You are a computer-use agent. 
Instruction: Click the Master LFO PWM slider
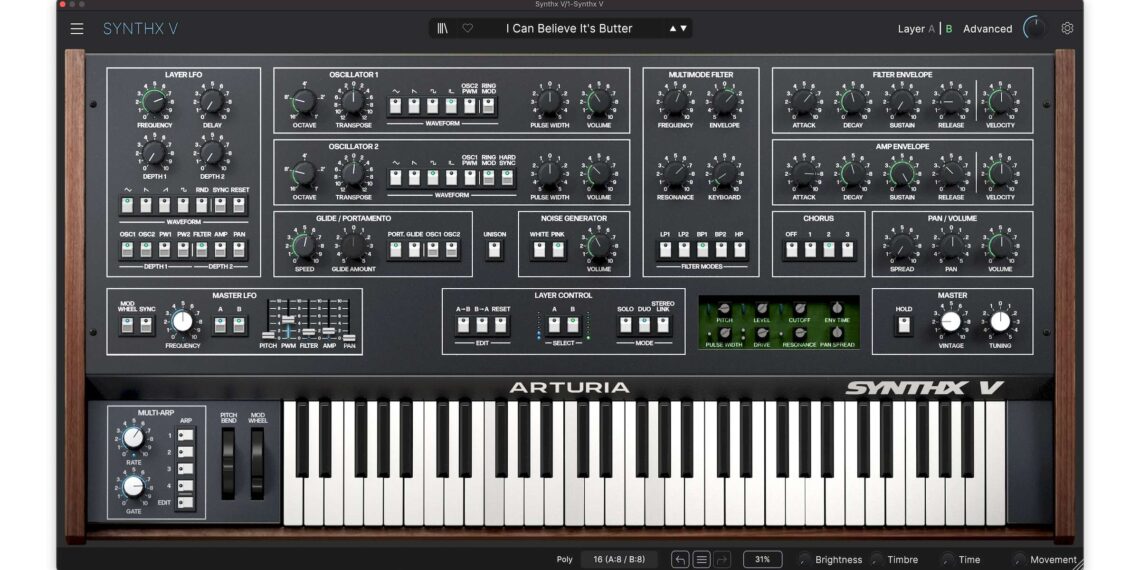coord(289,318)
